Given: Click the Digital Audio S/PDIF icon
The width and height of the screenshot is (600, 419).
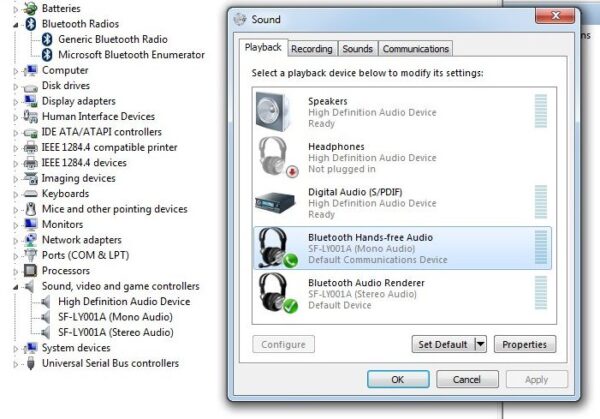Looking at the screenshot, I should tap(274, 203).
